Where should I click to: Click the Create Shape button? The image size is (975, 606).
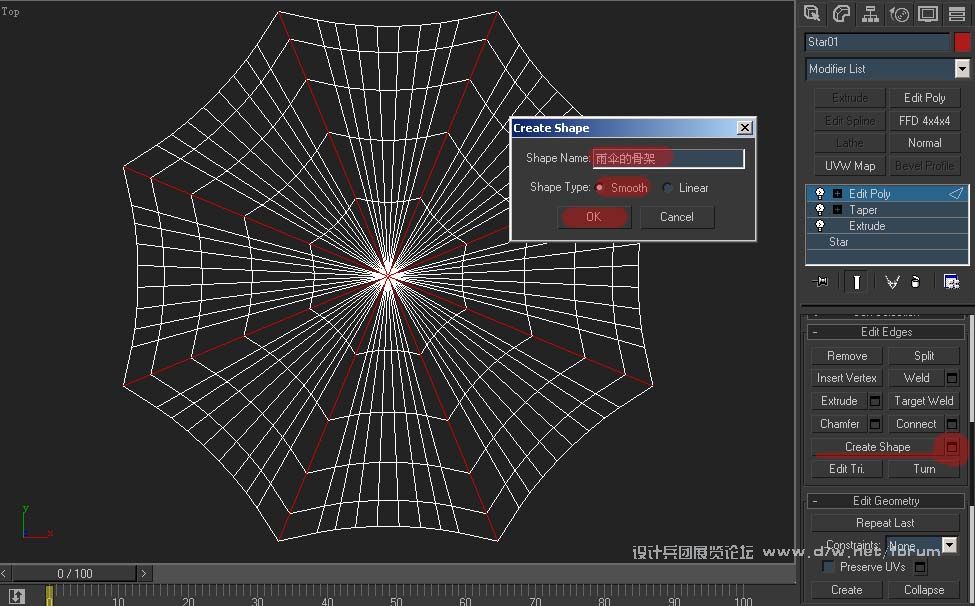[877, 447]
